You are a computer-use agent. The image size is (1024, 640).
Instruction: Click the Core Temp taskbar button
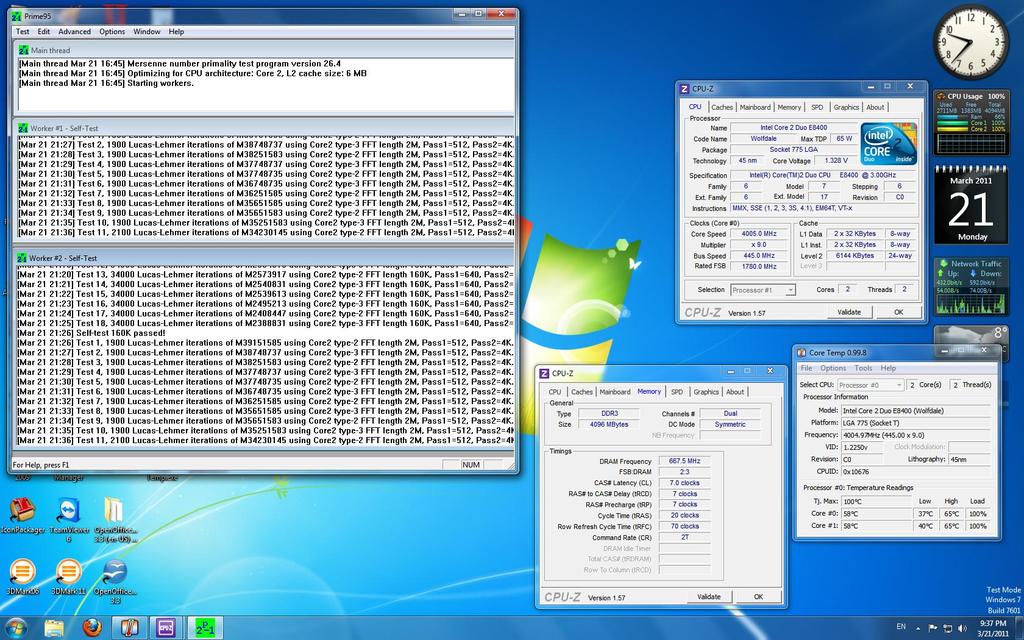click(129, 628)
